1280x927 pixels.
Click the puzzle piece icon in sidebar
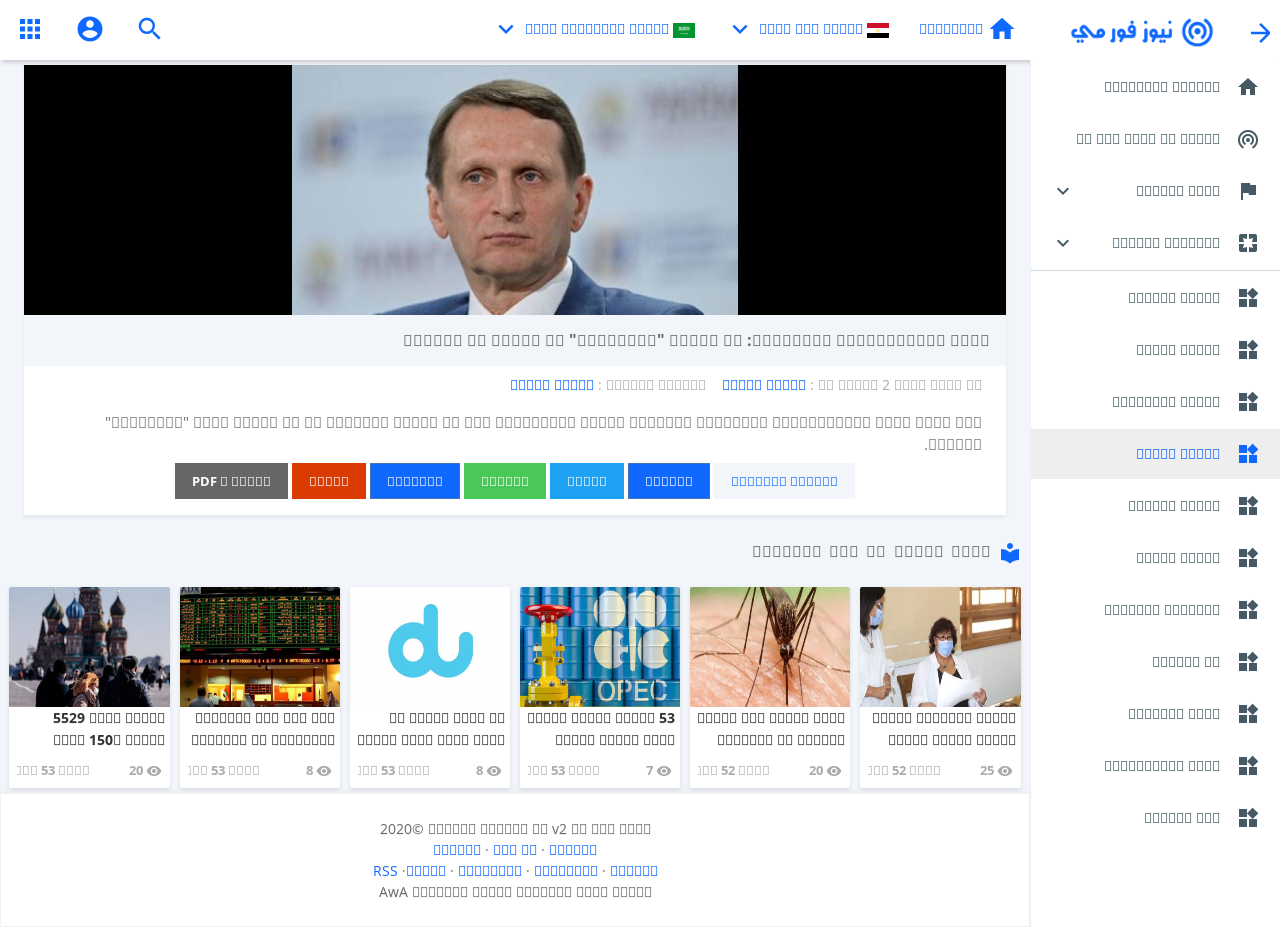(x=1248, y=243)
